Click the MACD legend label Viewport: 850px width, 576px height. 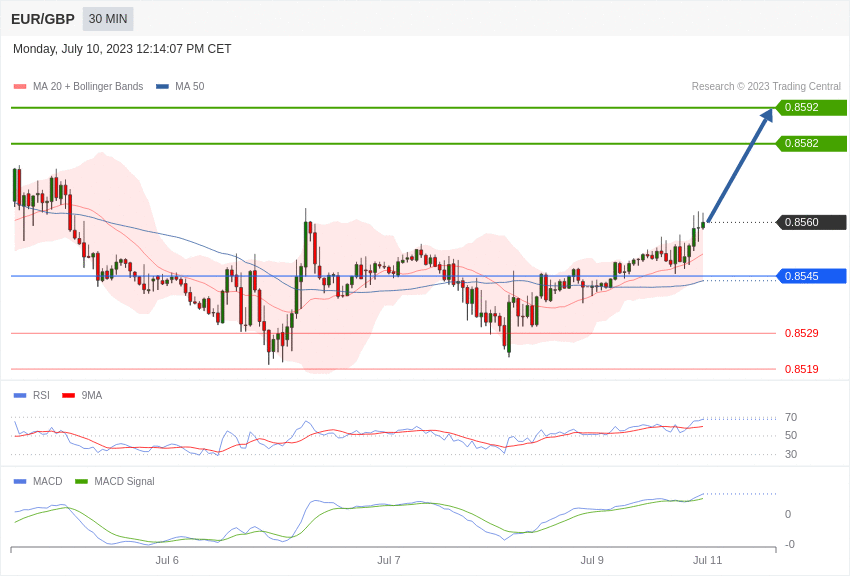pyautogui.click(x=48, y=482)
